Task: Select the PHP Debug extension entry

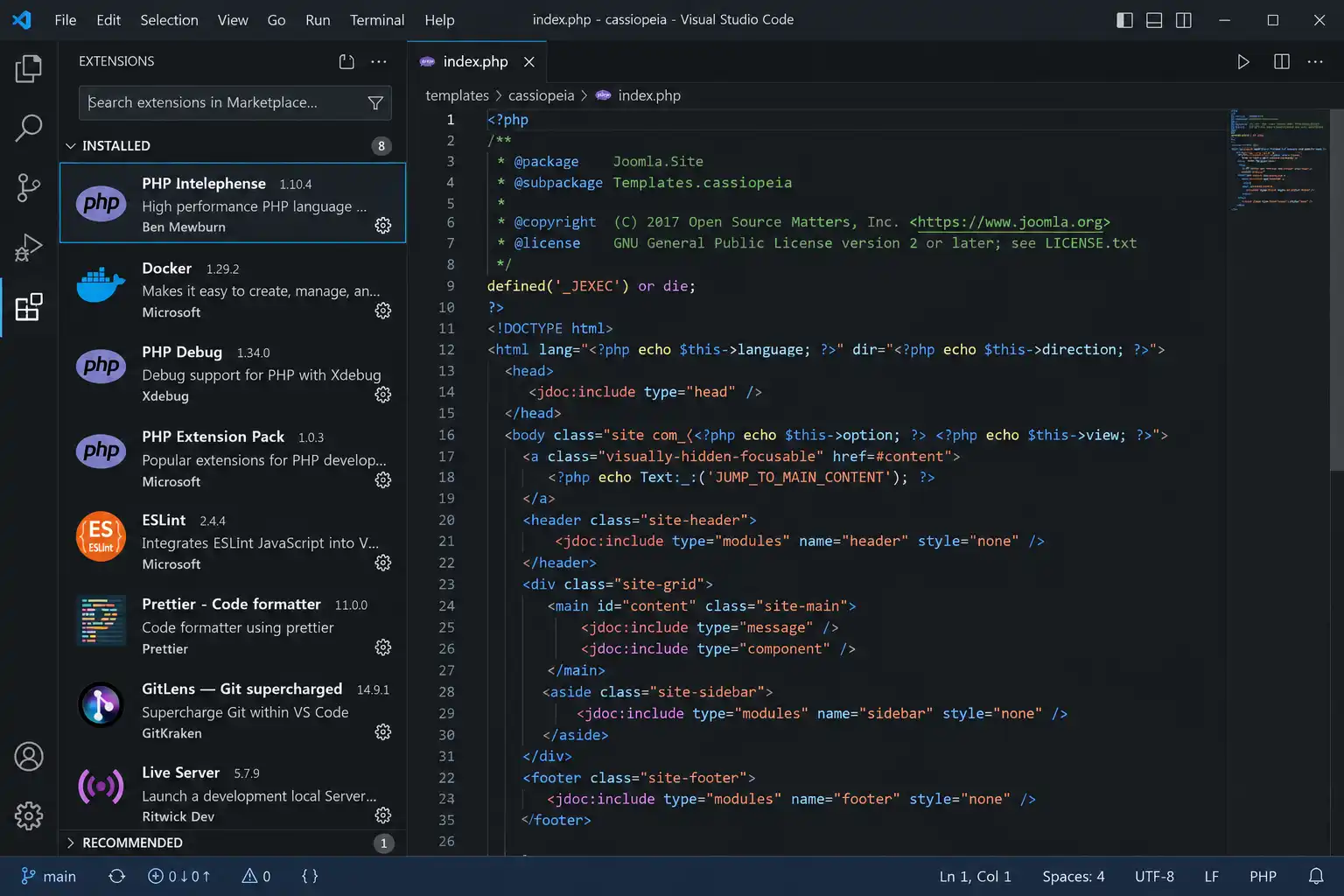Action: coord(233,374)
